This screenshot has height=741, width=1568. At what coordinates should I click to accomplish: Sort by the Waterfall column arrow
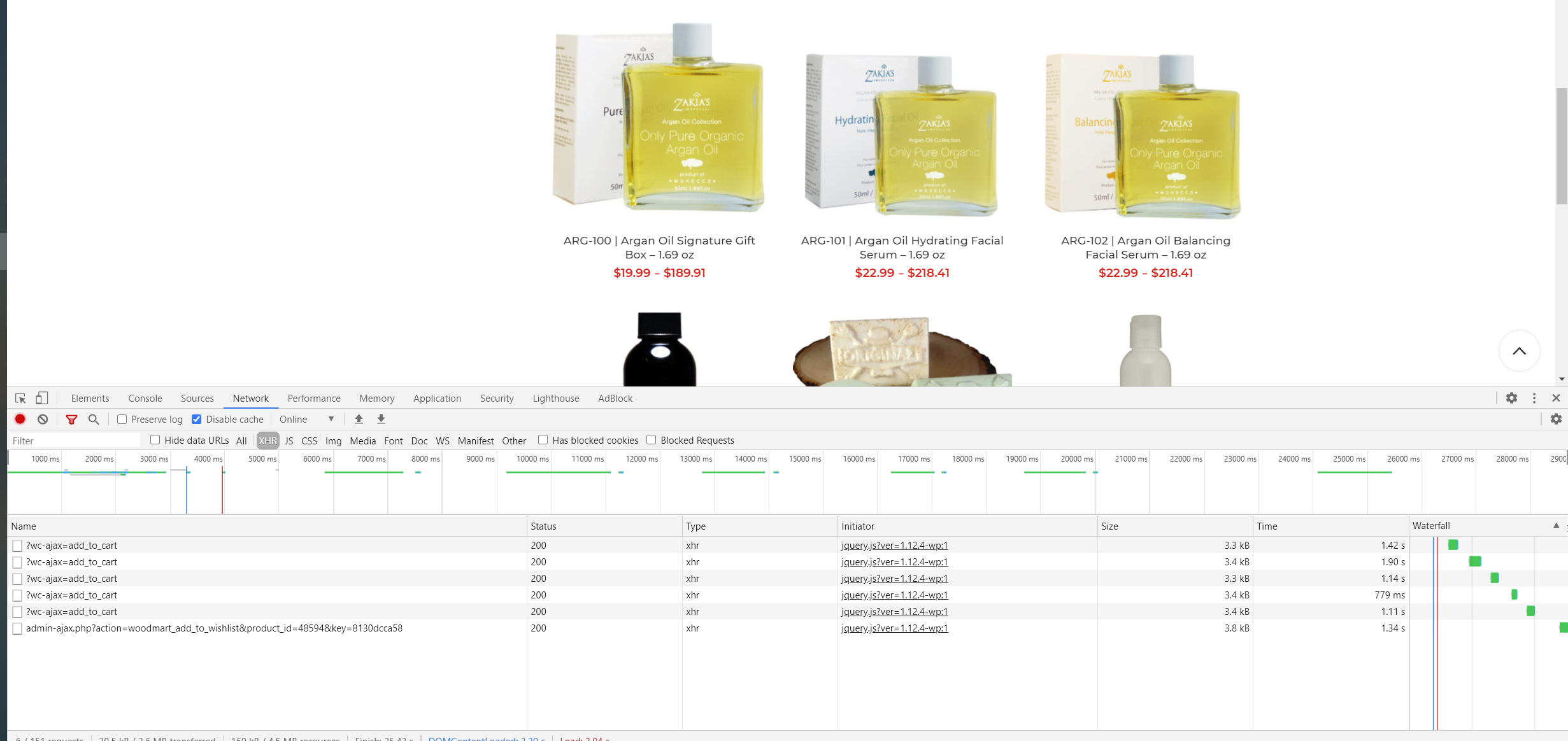[x=1556, y=526]
